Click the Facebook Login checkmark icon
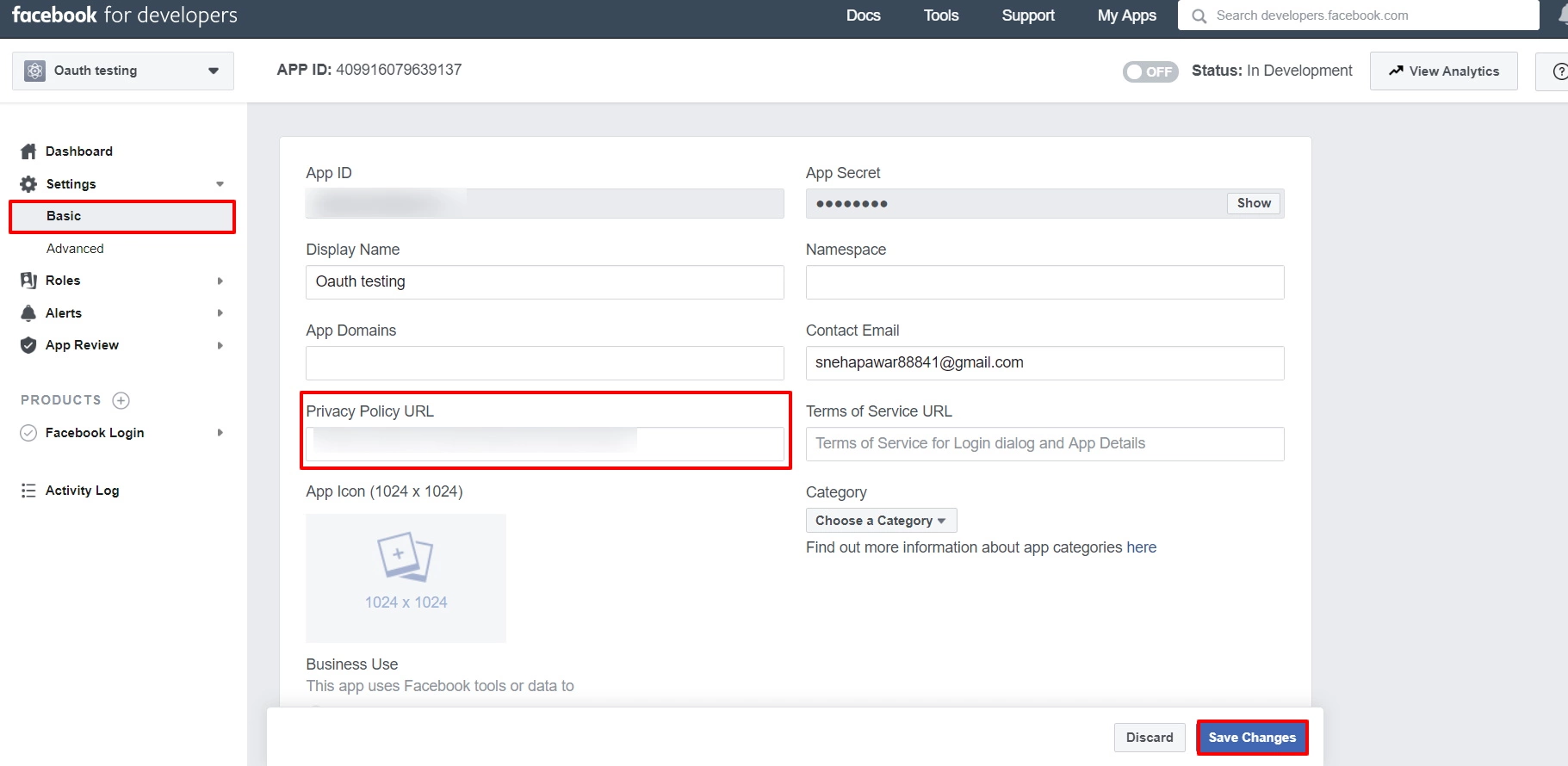Screen dimensions: 1568x766 pos(28,433)
